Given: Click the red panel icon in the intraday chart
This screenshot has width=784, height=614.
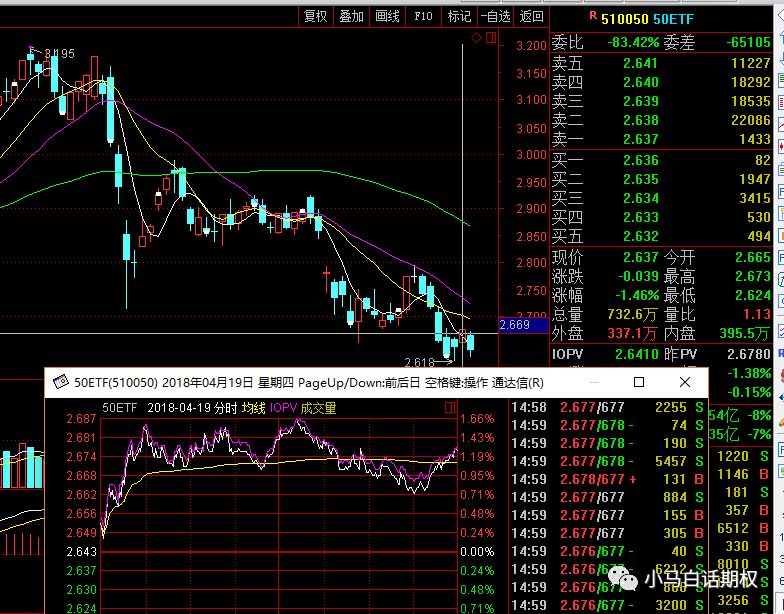Looking at the screenshot, I should pyautogui.click(x=450, y=408).
